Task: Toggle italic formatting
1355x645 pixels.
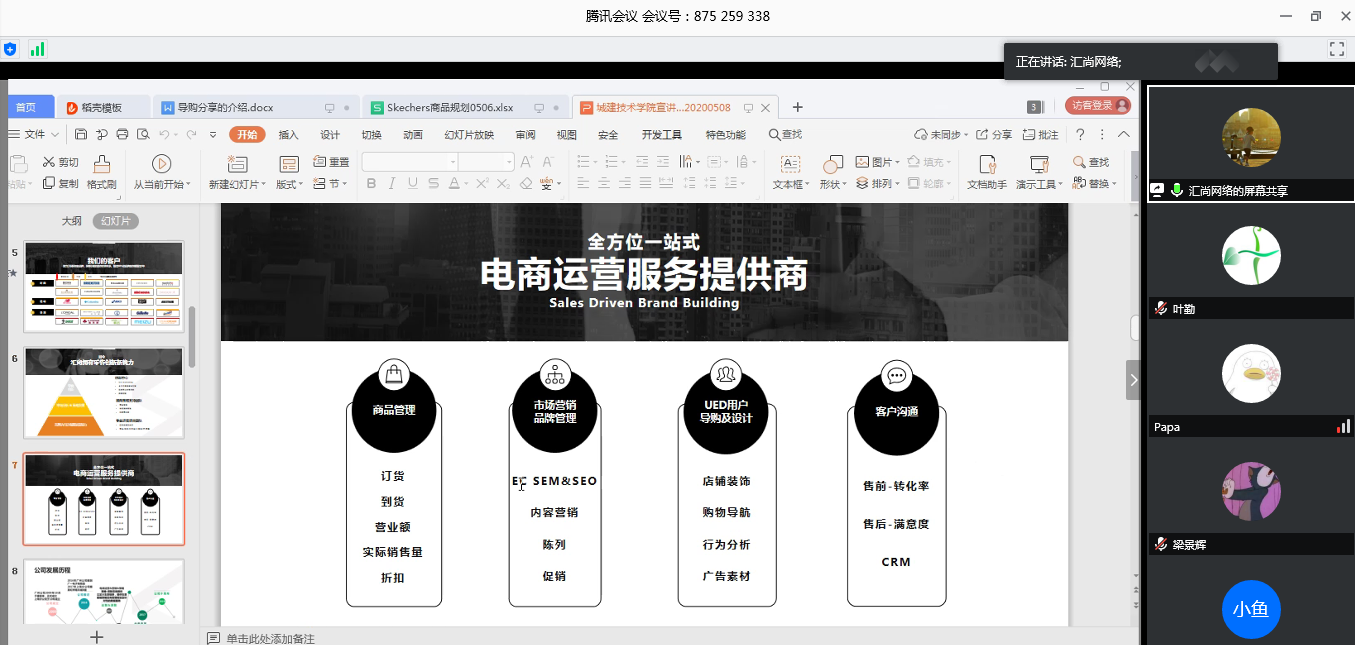Action: click(391, 183)
